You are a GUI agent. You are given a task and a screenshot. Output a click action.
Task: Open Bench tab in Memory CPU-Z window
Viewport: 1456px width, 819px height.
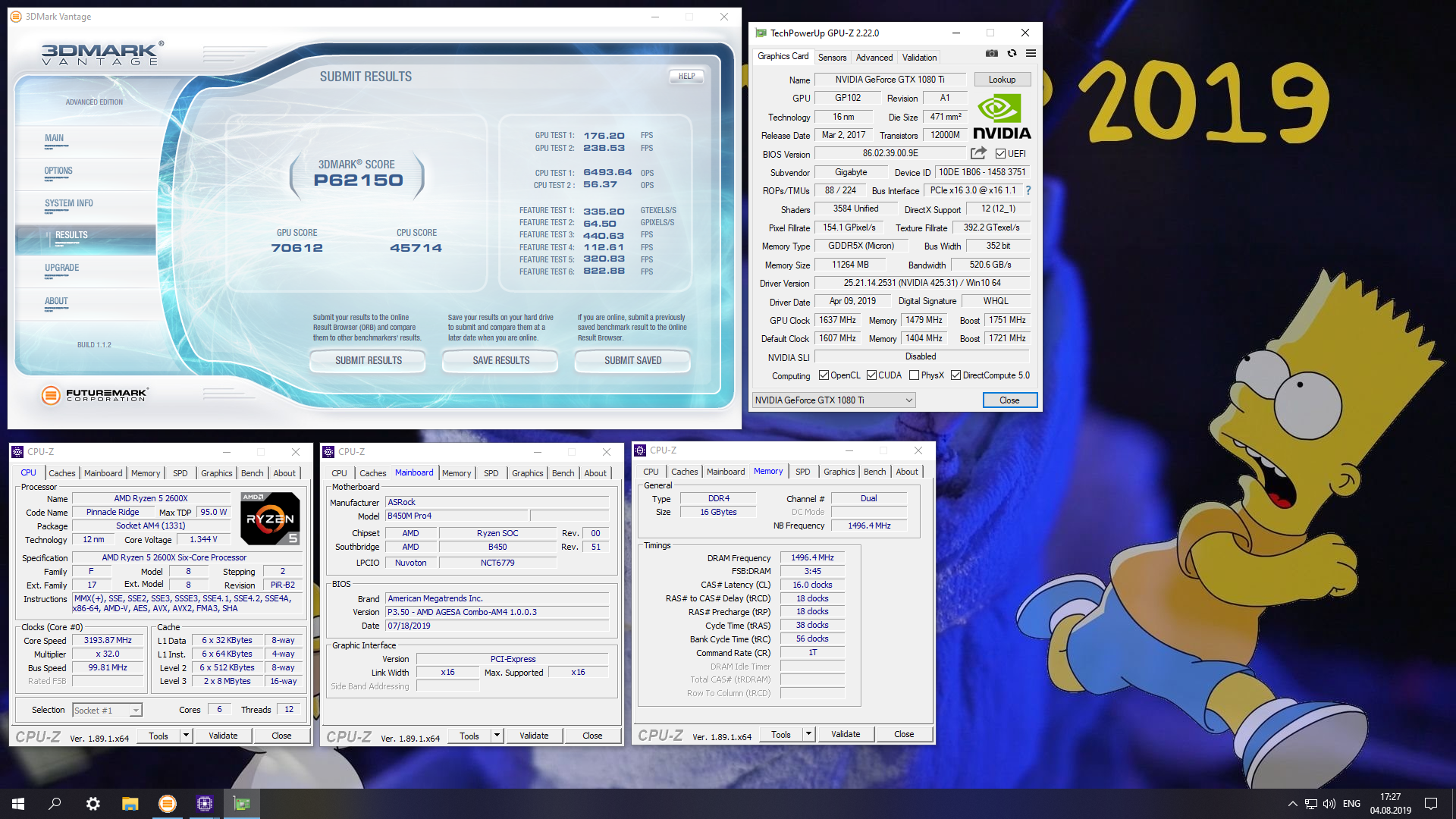874,472
